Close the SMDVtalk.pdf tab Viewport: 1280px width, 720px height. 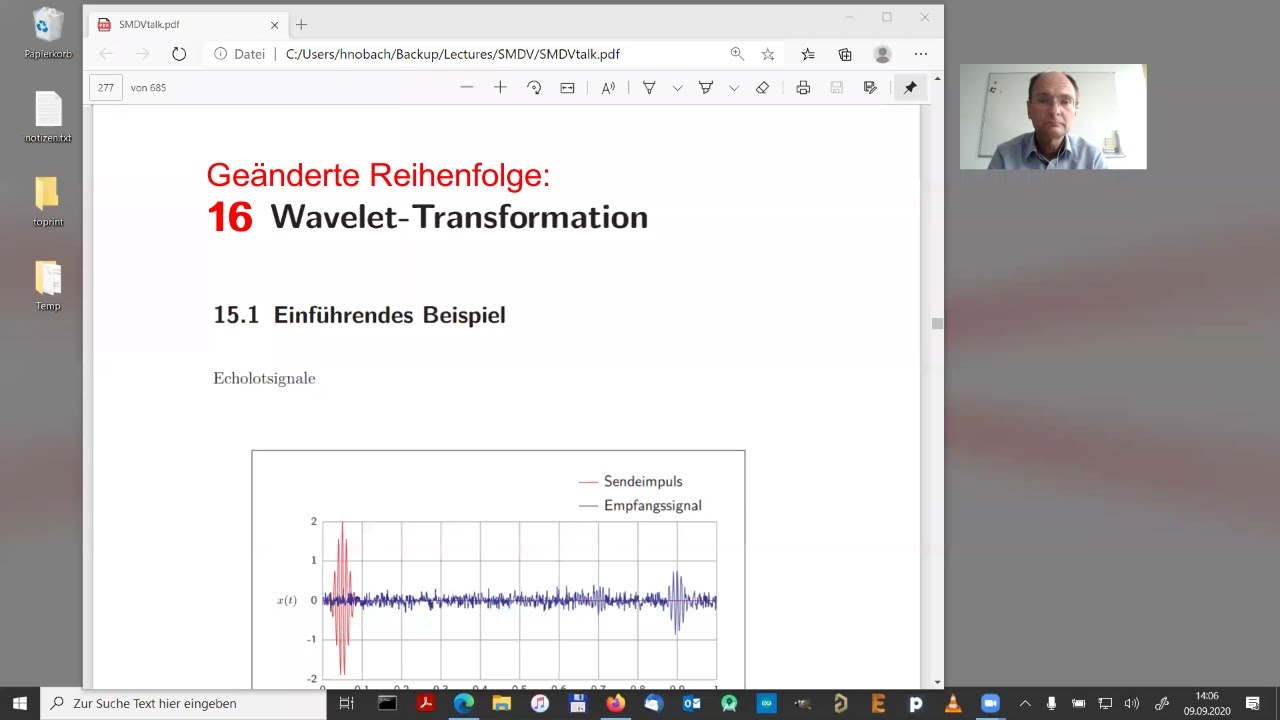pos(275,25)
